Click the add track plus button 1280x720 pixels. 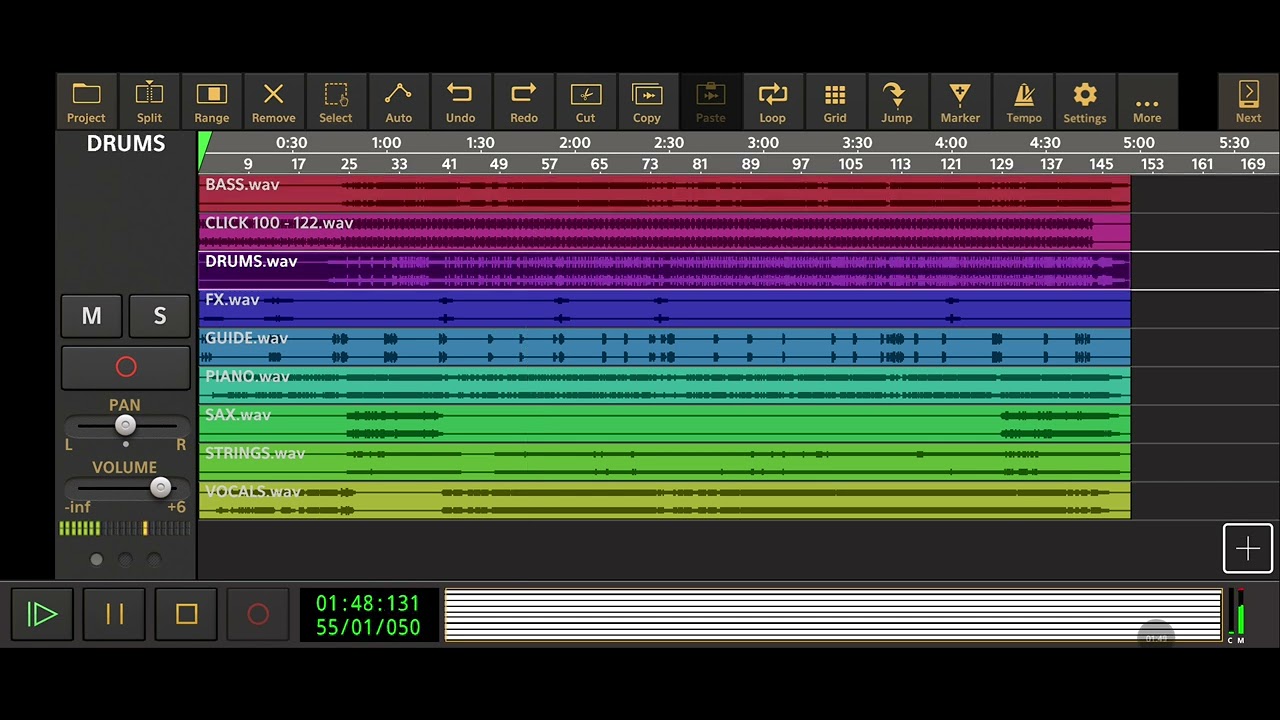(x=1248, y=548)
